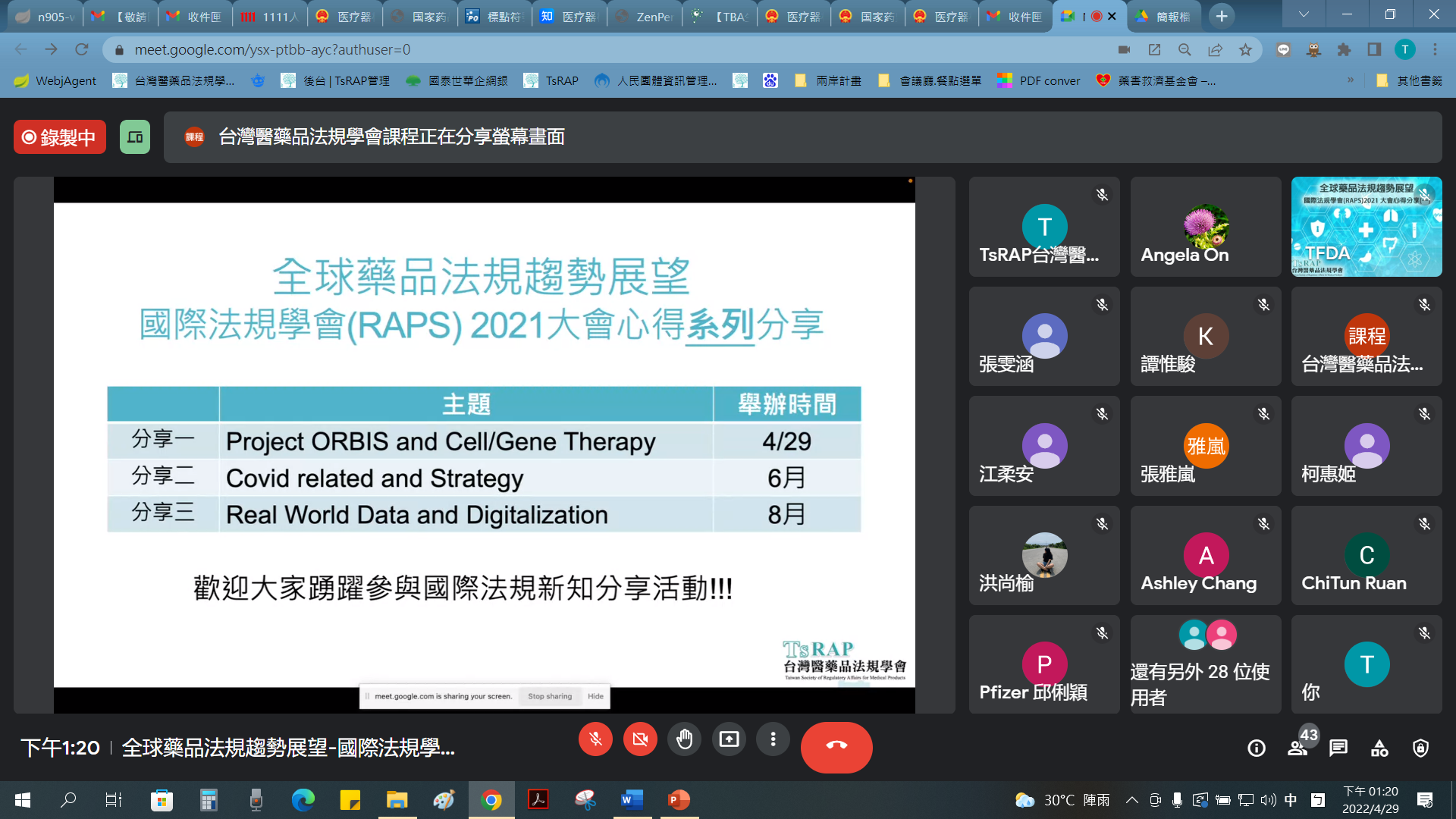Open the TsRAP bookmark

click(551, 80)
